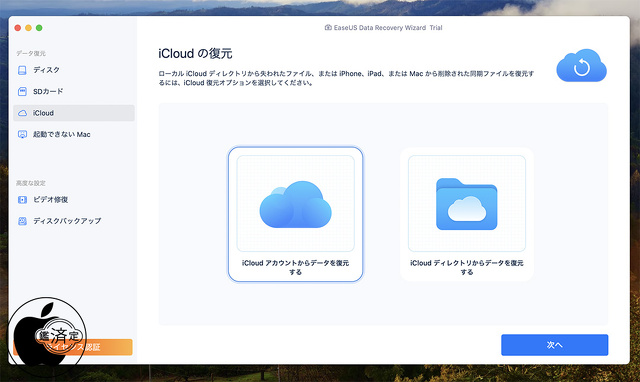Click the unbootable Mac icon in the sidebar

[22, 134]
